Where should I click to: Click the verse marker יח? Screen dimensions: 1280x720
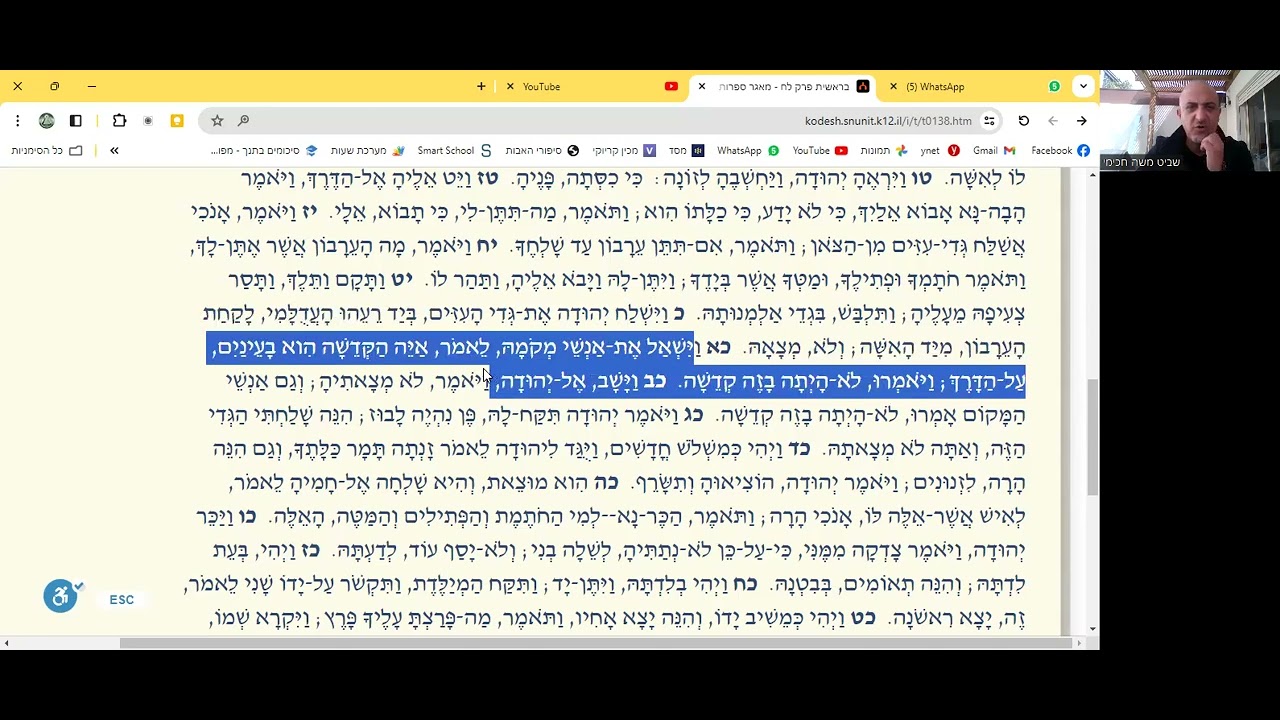(486, 246)
